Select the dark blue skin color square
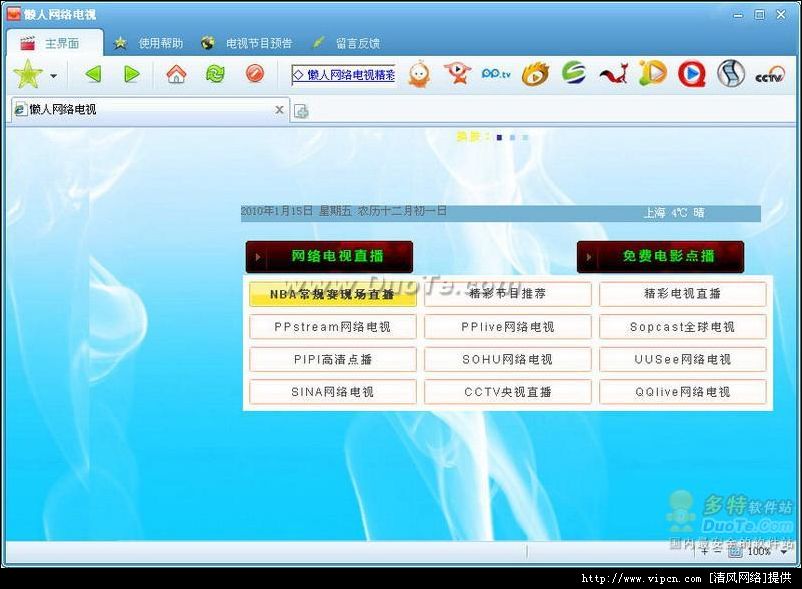This screenshot has width=802, height=589. pos(499,138)
